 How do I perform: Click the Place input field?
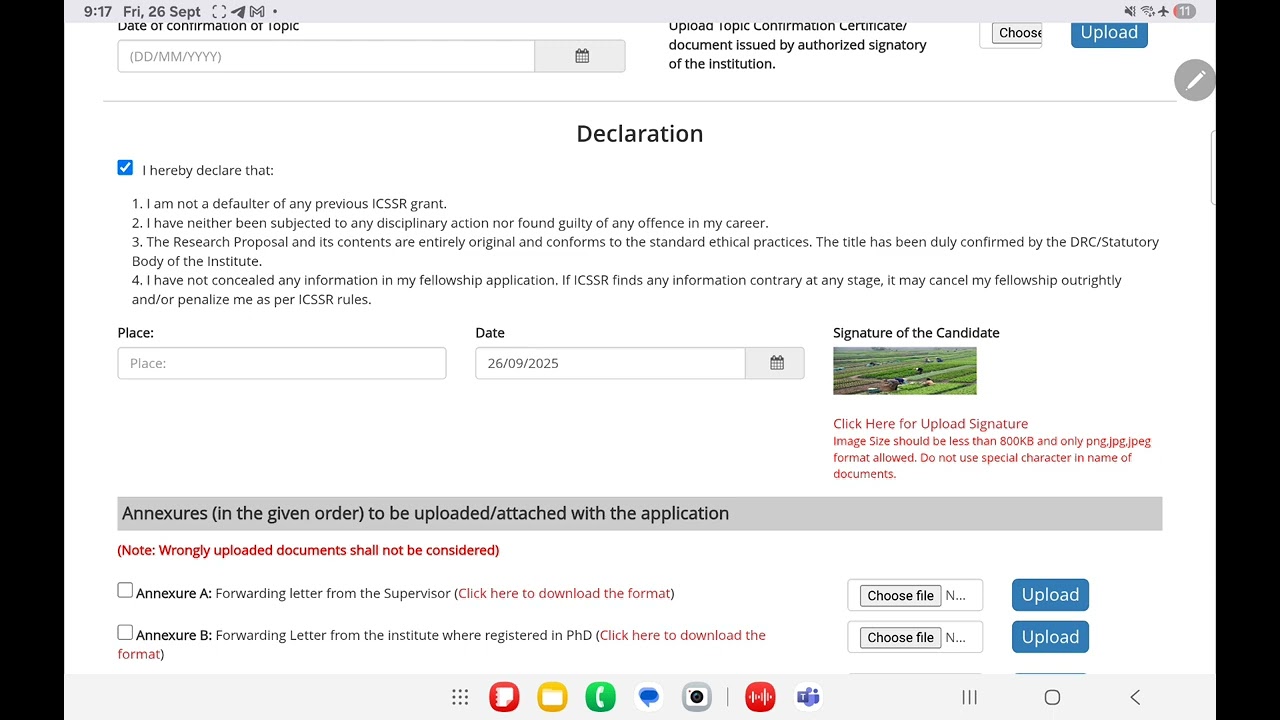pos(282,363)
